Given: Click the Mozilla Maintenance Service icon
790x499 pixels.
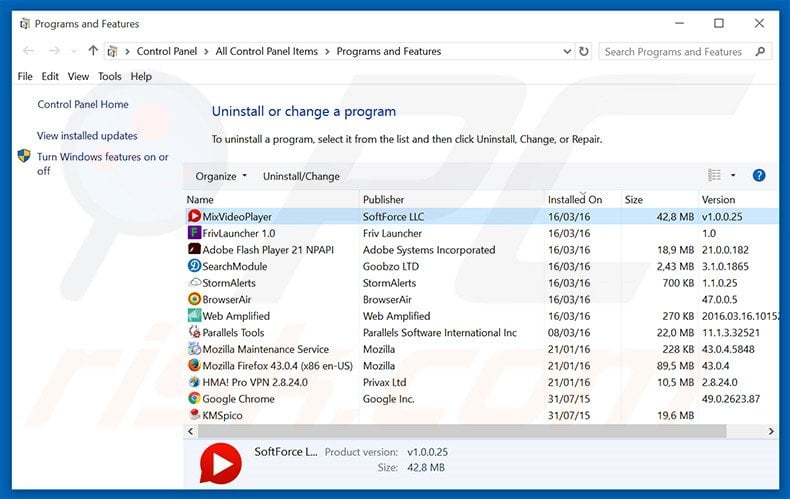Looking at the screenshot, I should click(194, 349).
